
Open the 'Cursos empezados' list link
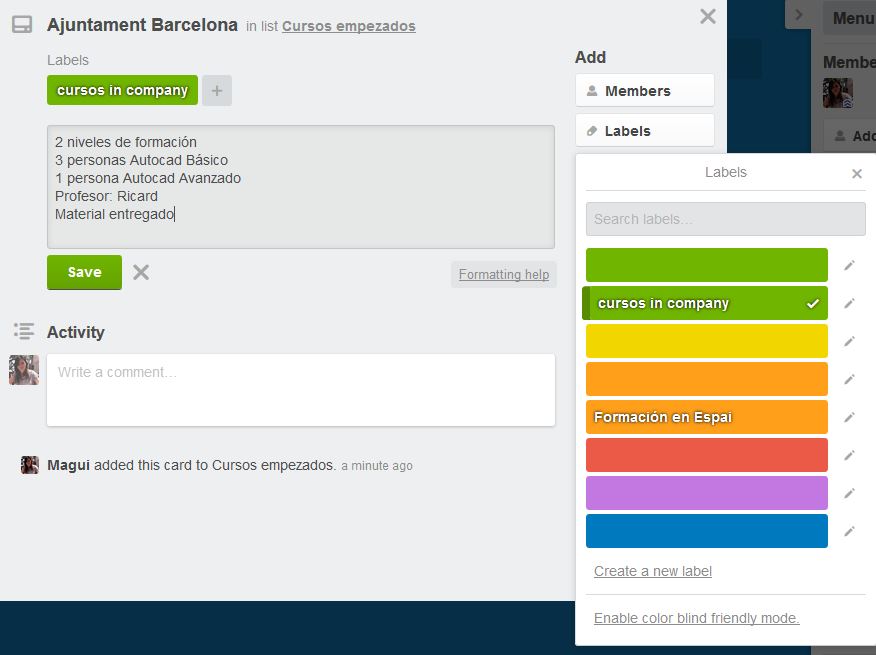348,26
